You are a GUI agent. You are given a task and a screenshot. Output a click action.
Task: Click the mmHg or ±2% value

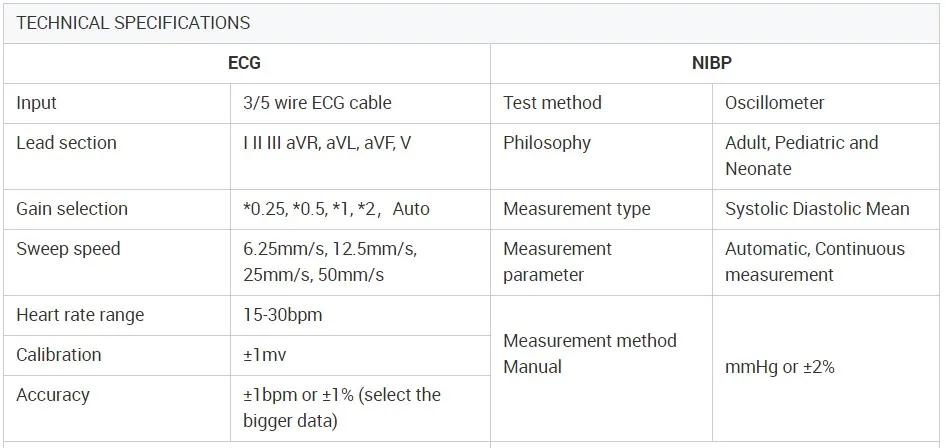click(x=780, y=367)
